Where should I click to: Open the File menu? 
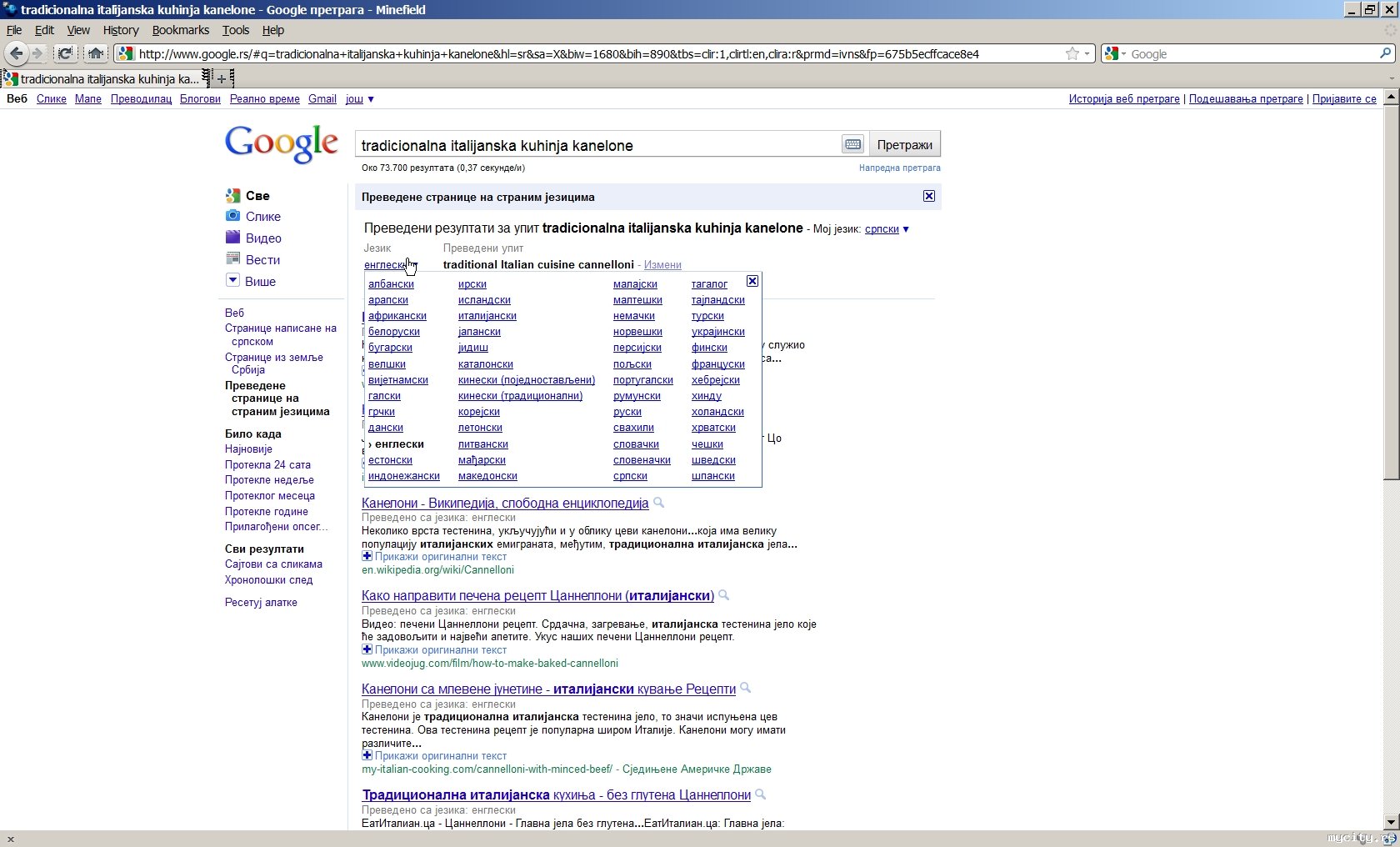coord(14,30)
